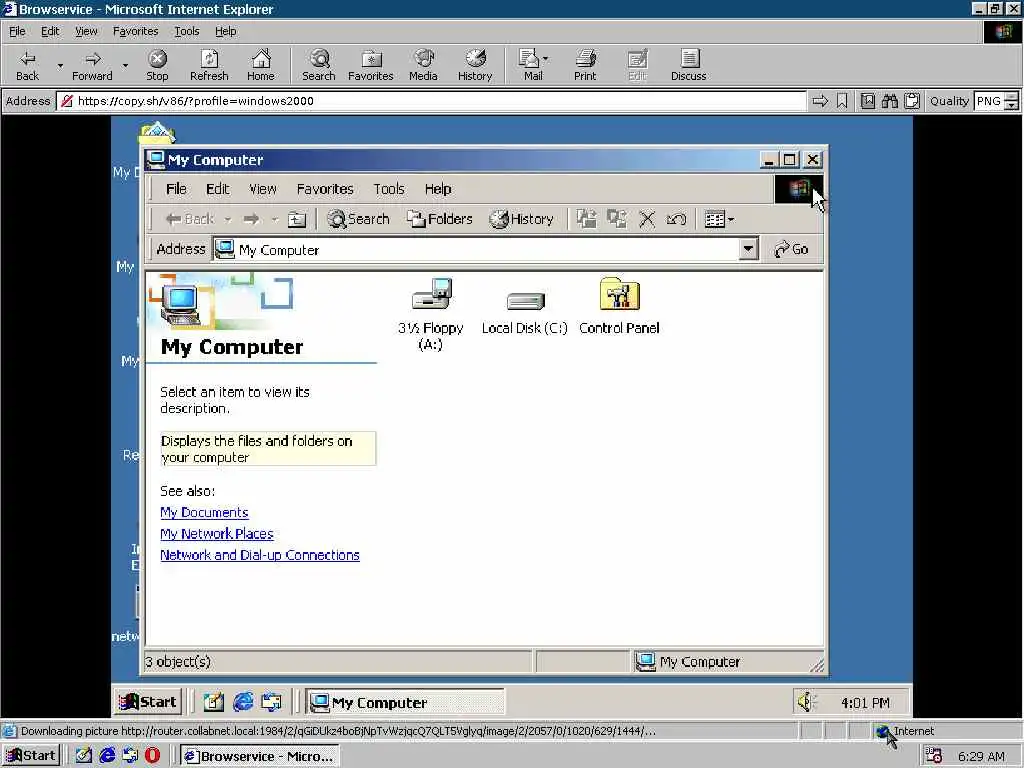The image size is (1024, 768).
Task: Click the go arrow right of the URL field
Action: pos(820,101)
